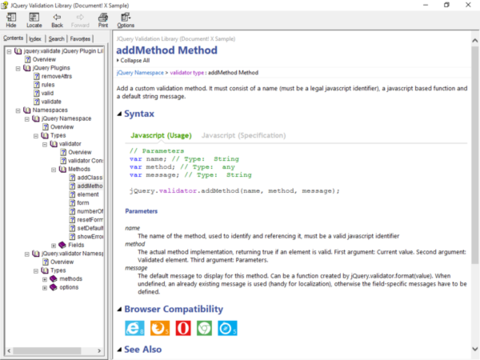Print the current help topic
Viewport: 480px width, 360px height.
[x=103, y=20]
